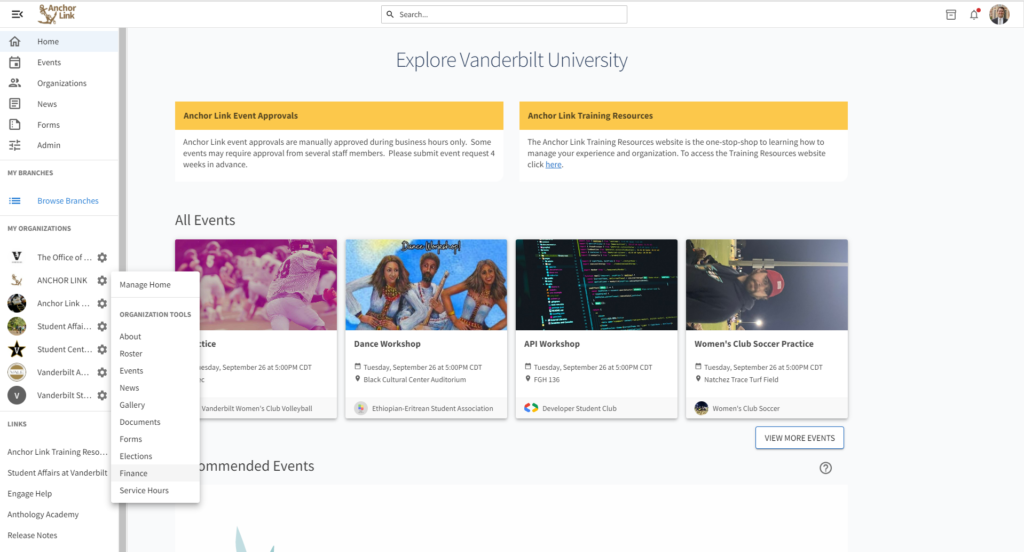This screenshot has width=1024, height=552.
Task: Click the help question mark icon
Action: [825, 468]
